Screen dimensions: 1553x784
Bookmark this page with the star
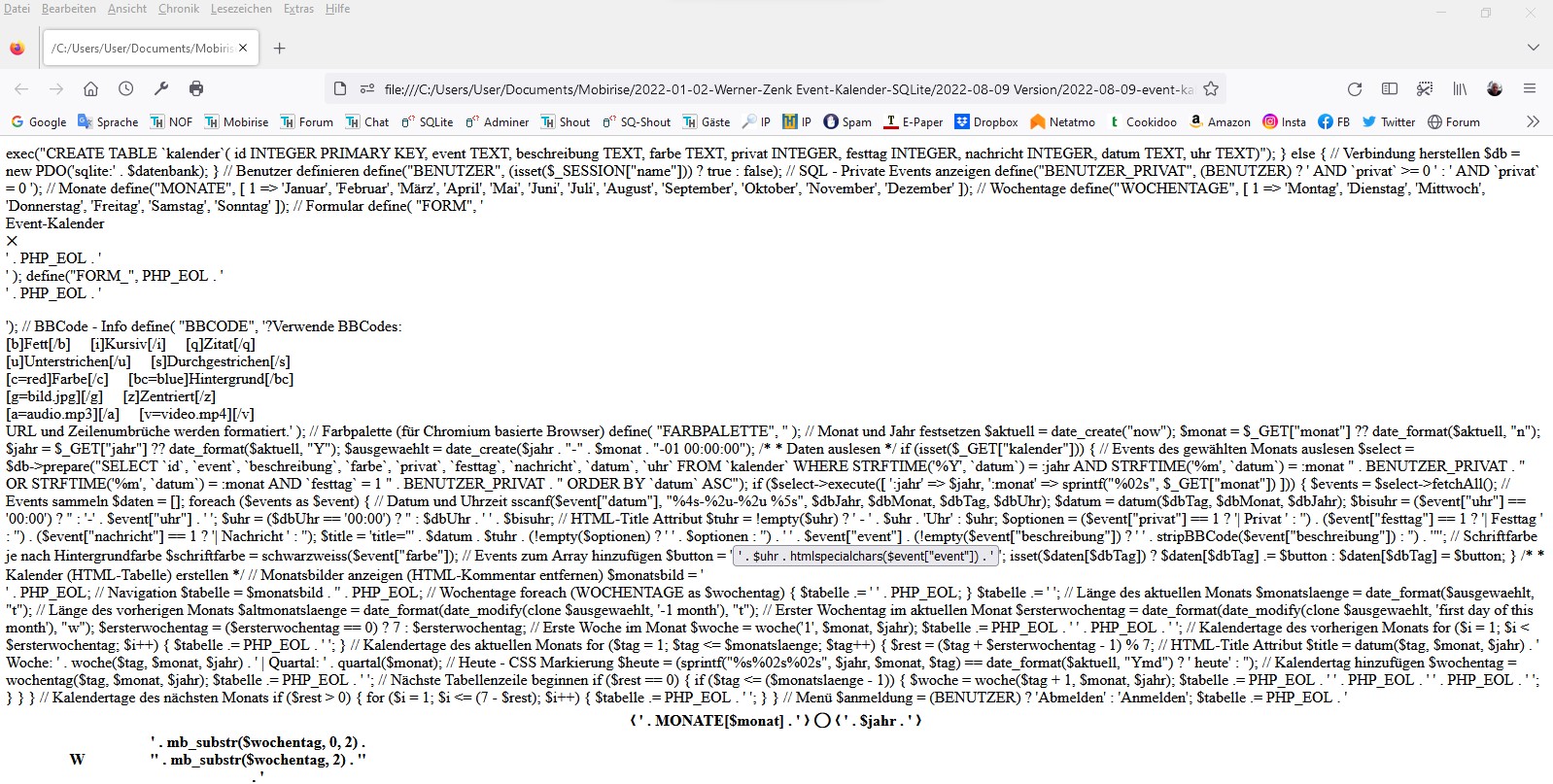point(1211,89)
